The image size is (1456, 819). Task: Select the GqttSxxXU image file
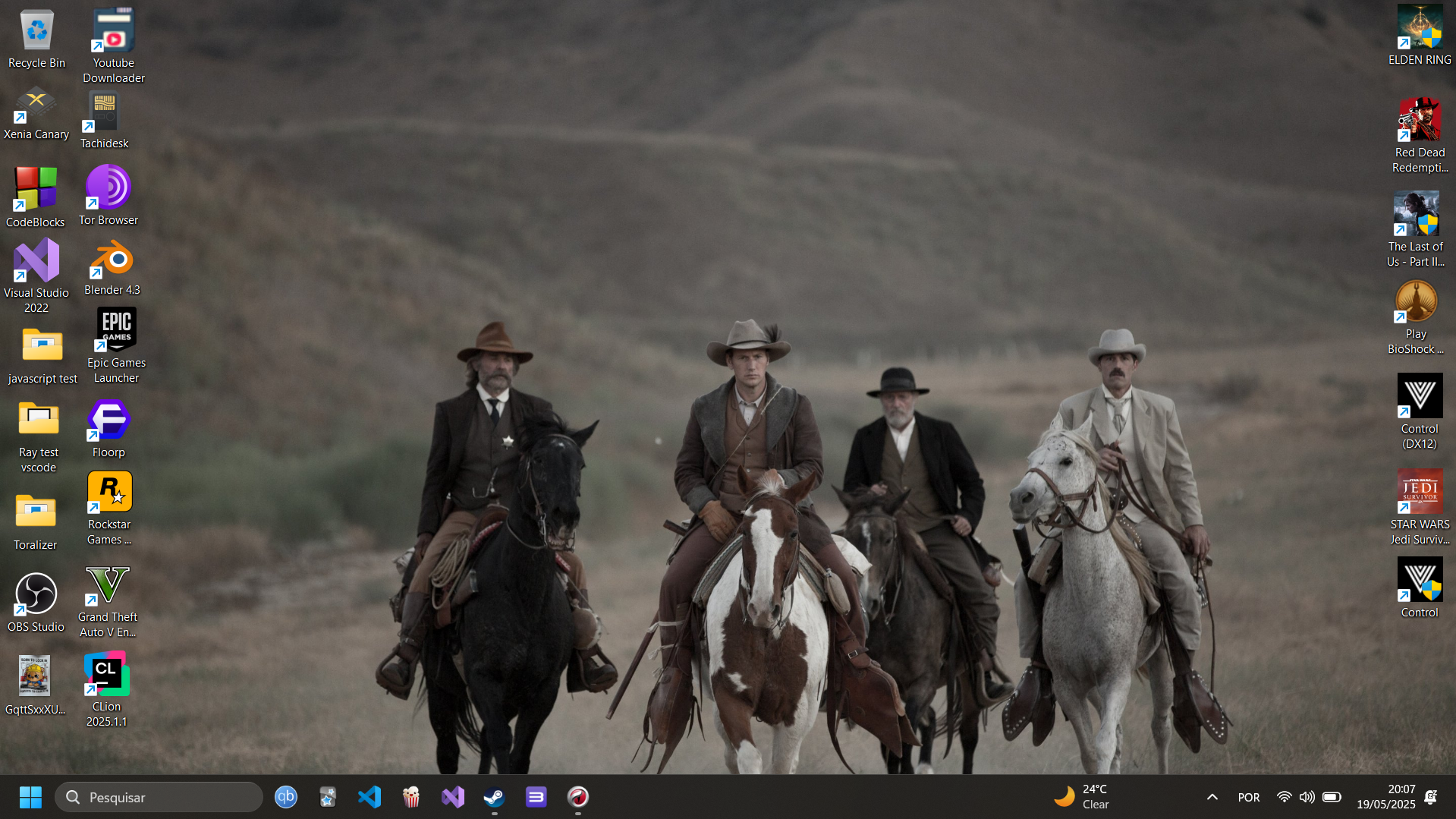35,685
